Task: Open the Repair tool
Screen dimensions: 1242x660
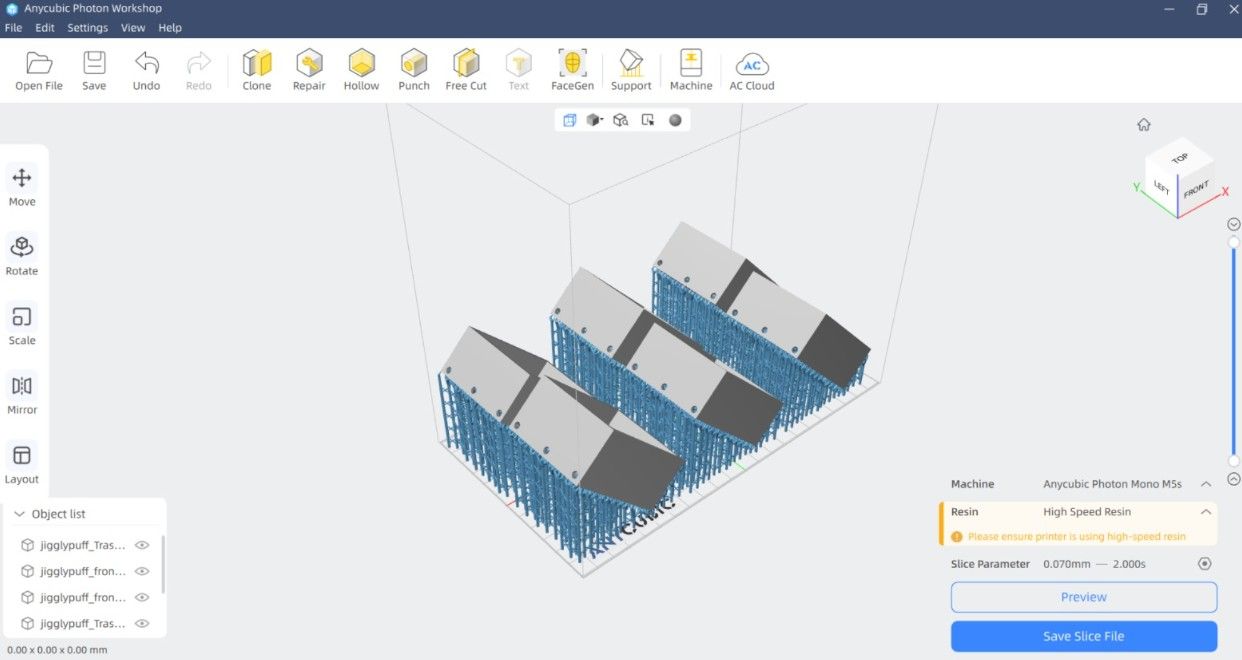Action: tap(309, 70)
